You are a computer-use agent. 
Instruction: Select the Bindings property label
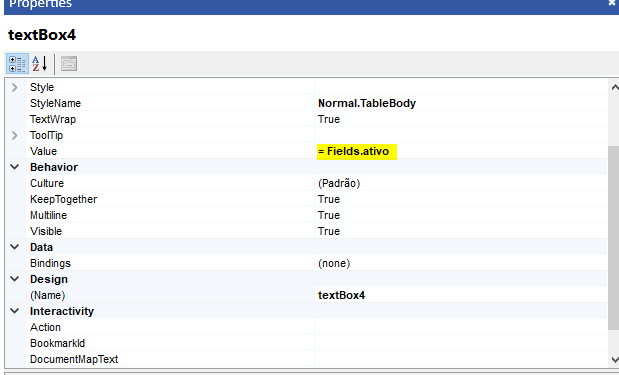coord(50,263)
